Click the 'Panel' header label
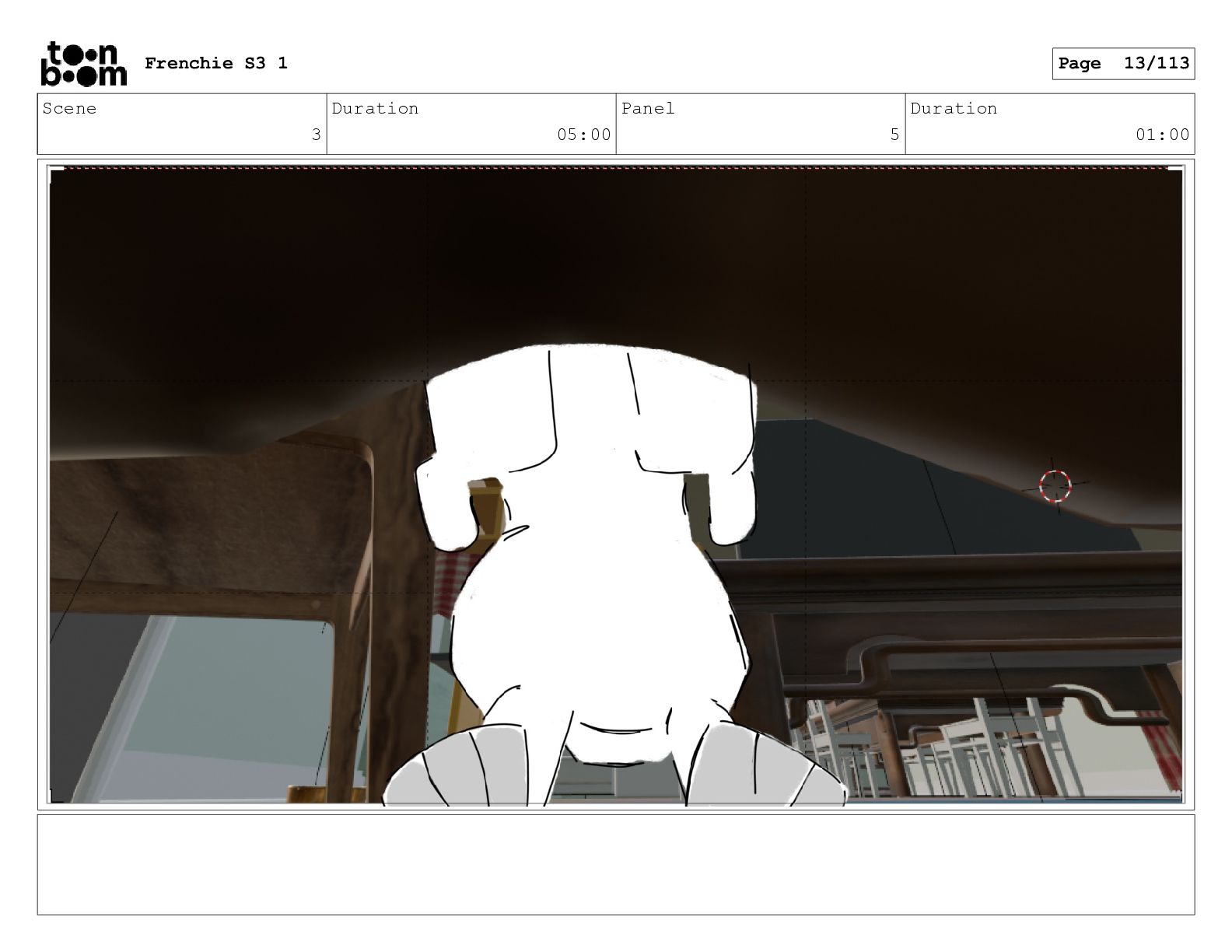 pos(648,108)
